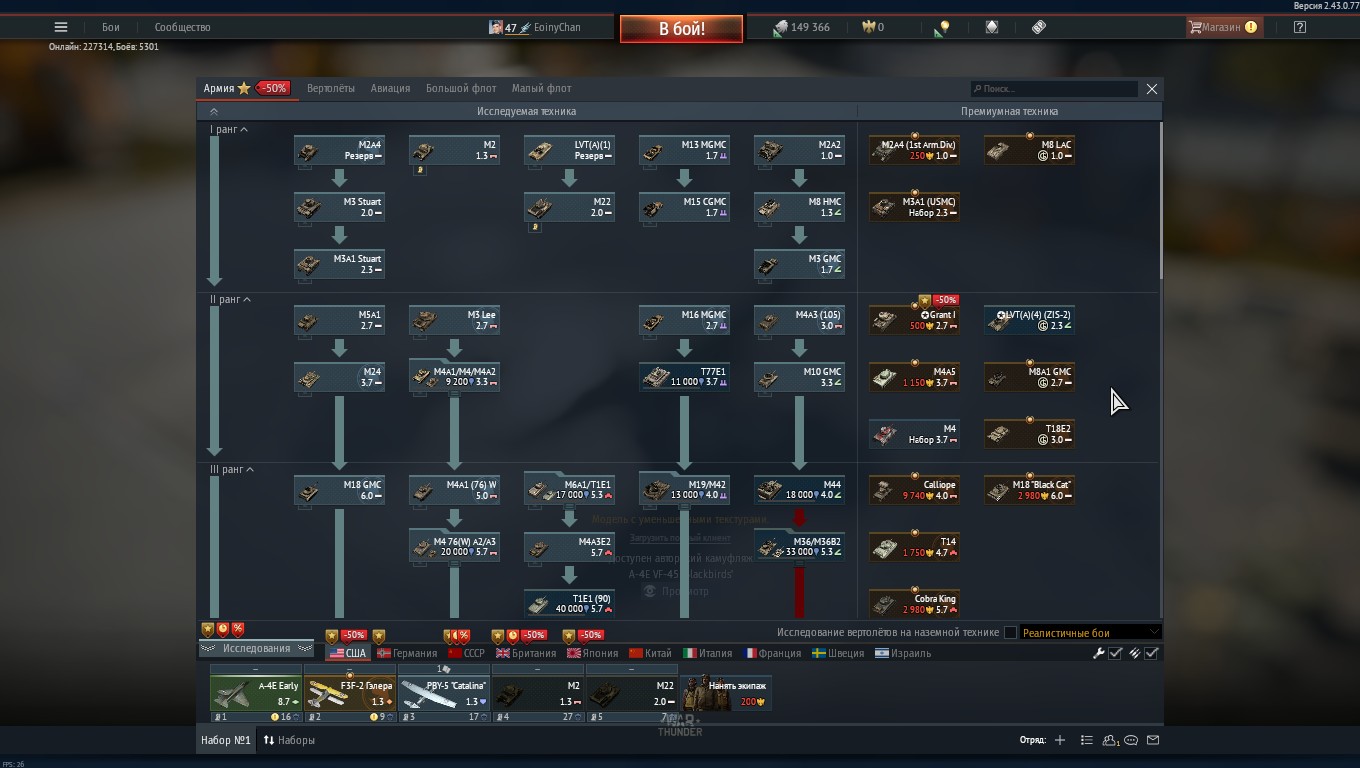The height and width of the screenshot is (768, 1360).
Task: Open the contacts list icon
Action: click(1110, 740)
